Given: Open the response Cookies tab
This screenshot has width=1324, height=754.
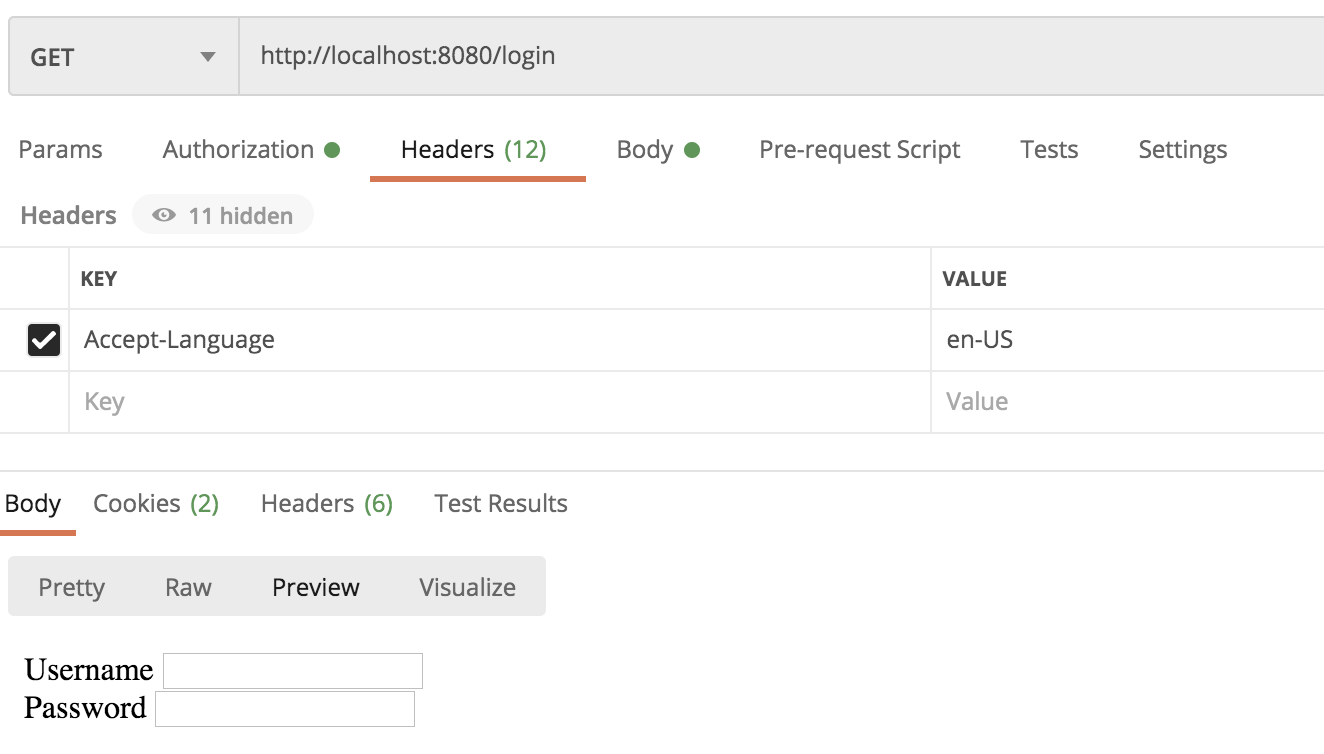Looking at the screenshot, I should [x=155, y=504].
